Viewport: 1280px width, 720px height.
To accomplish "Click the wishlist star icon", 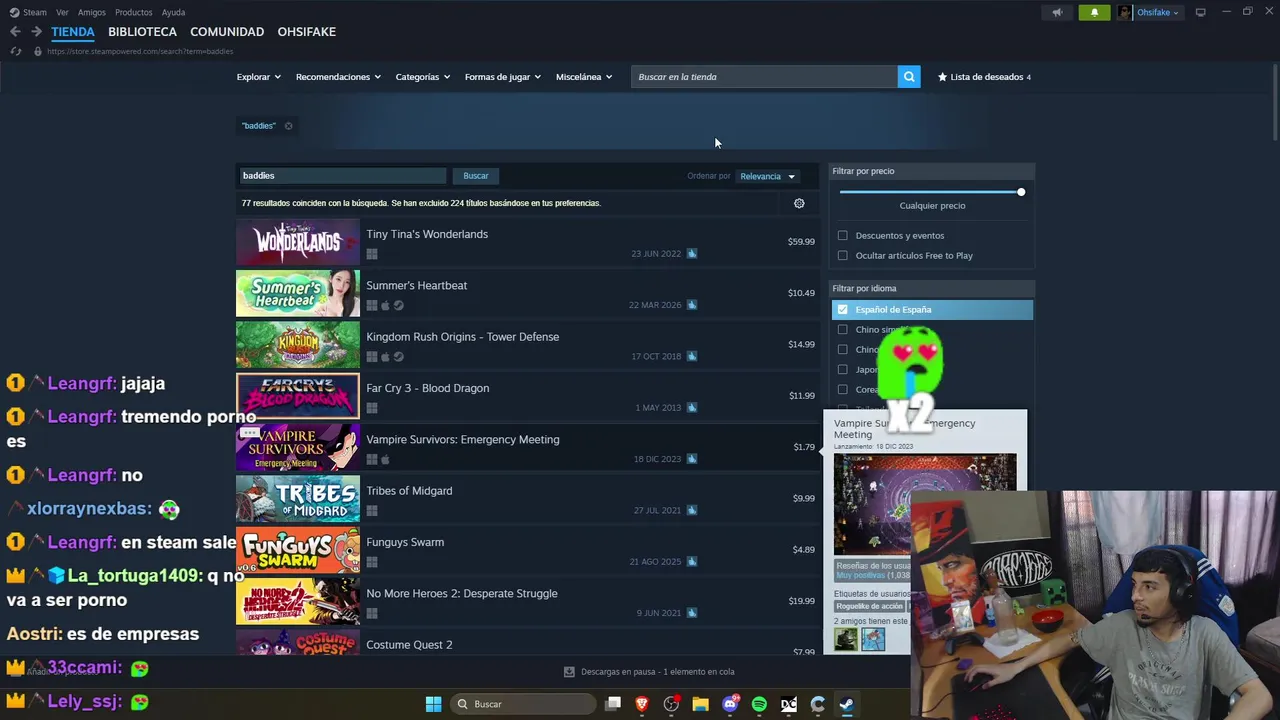I will click(x=942, y=77).
